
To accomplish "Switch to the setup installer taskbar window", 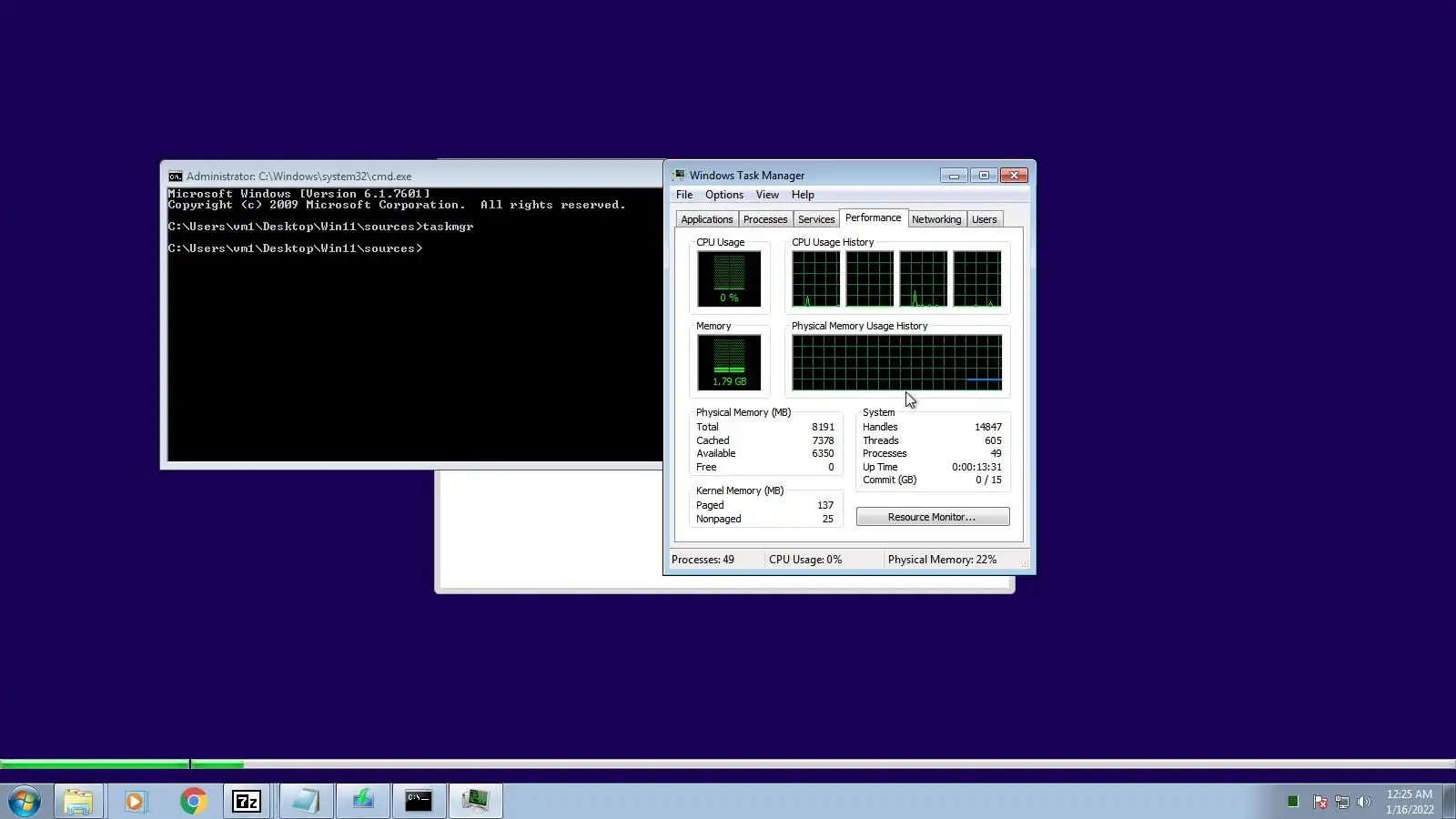I will (363, 802).
